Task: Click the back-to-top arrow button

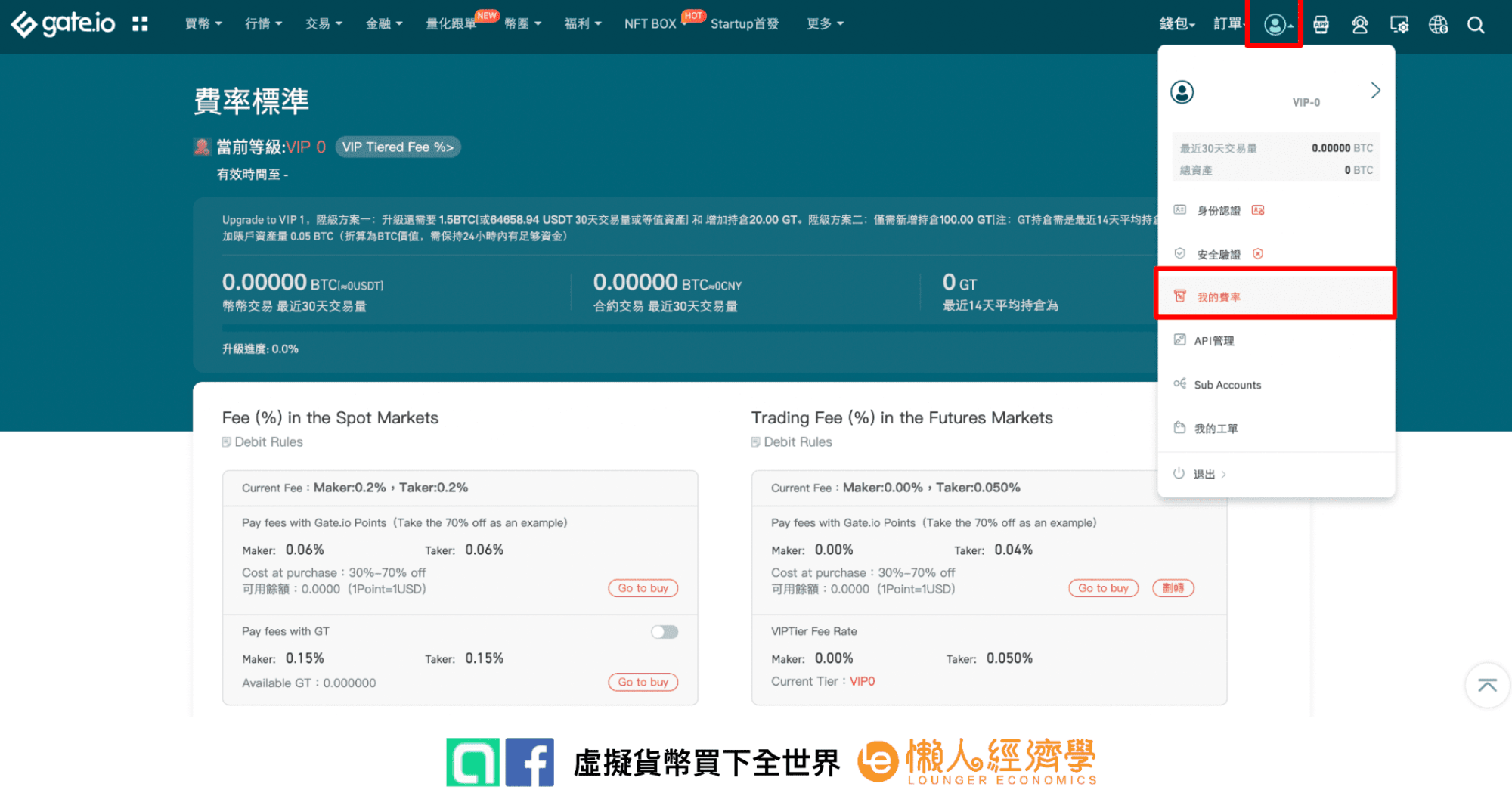Action: pyautogui.click(x=1487, y=686)
